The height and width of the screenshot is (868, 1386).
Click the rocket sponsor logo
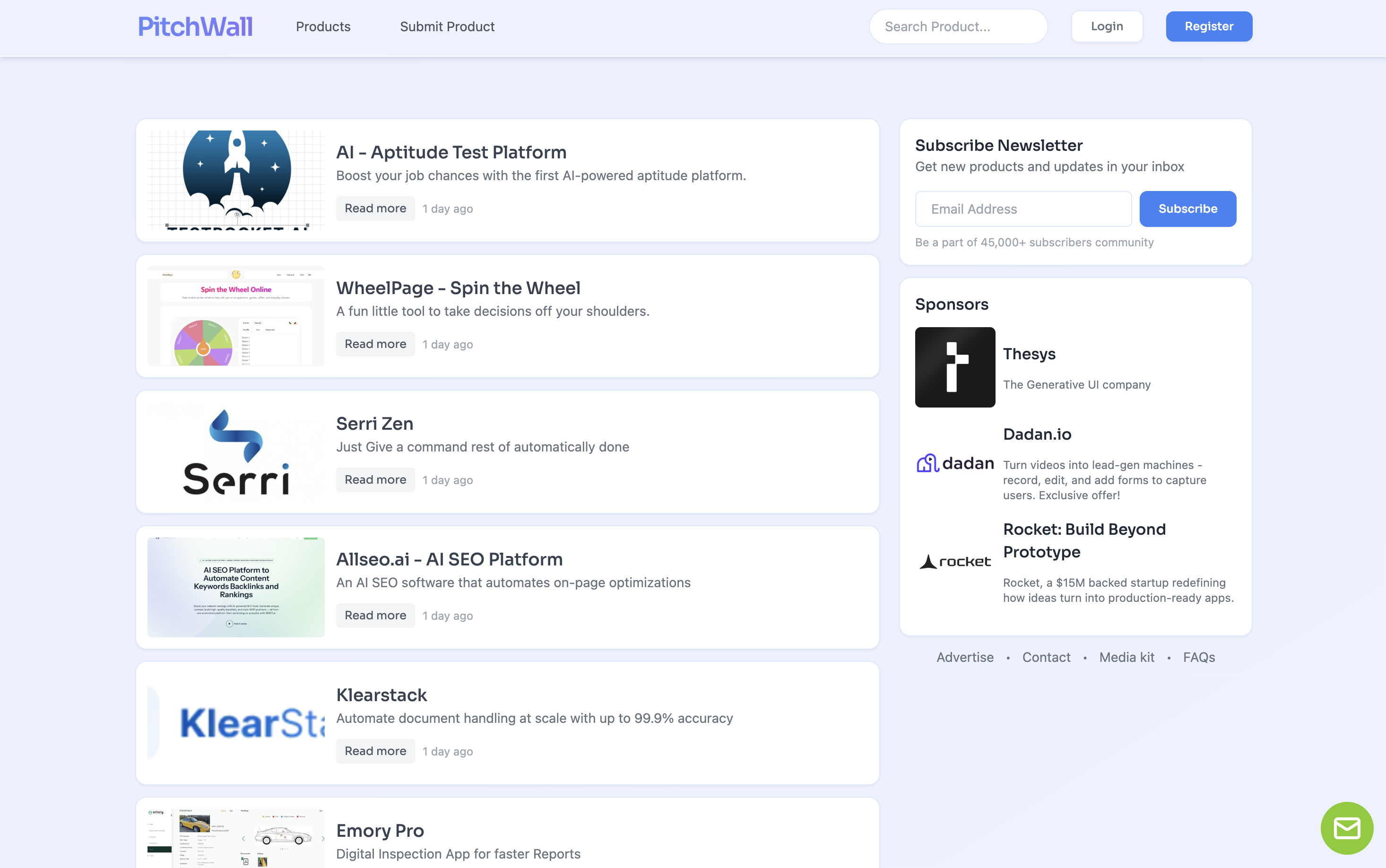(x=955, y=562)
